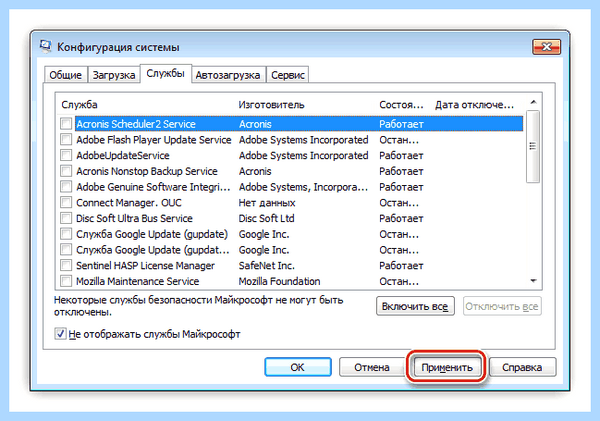Screen dimensions: 600x421
Task: Open the Загрузка tab
Action: point(114,75)
